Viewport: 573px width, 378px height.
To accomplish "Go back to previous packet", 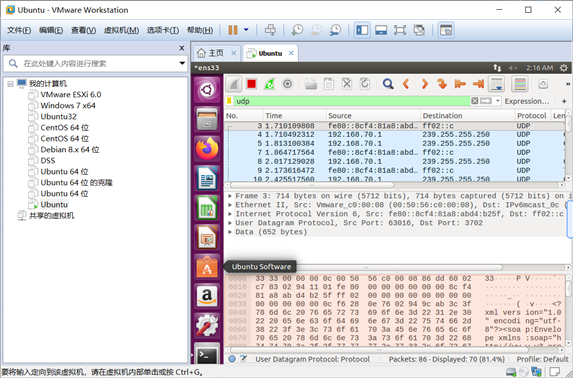I will tap(406, 84).
